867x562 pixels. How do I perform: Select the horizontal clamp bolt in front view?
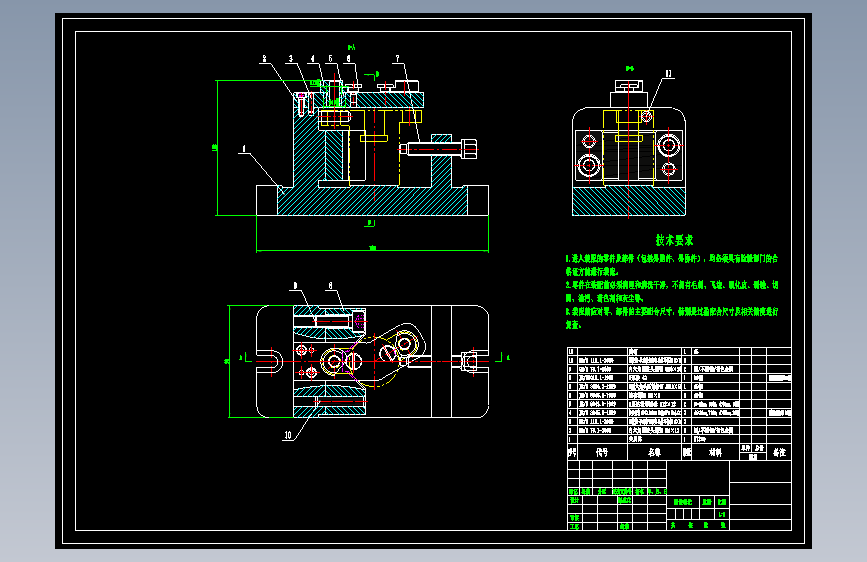438,148
